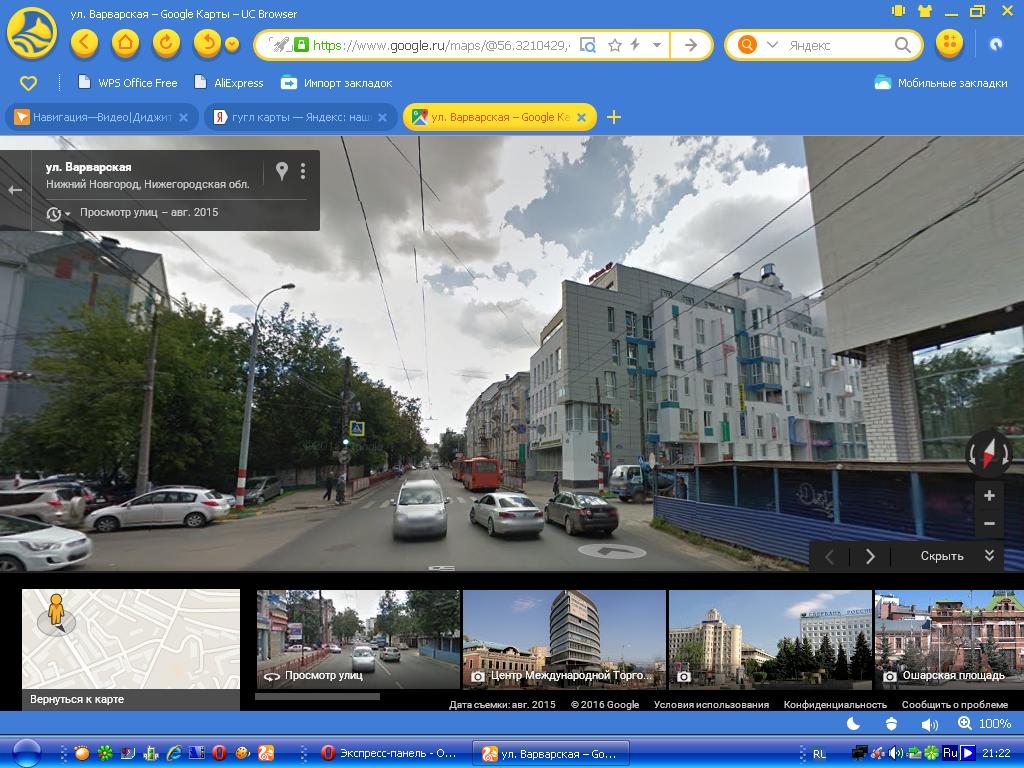This screenshot has height=768, width=1024.
Task: Click the thumbnail strip scrollbar
Action: click(317, 697)
